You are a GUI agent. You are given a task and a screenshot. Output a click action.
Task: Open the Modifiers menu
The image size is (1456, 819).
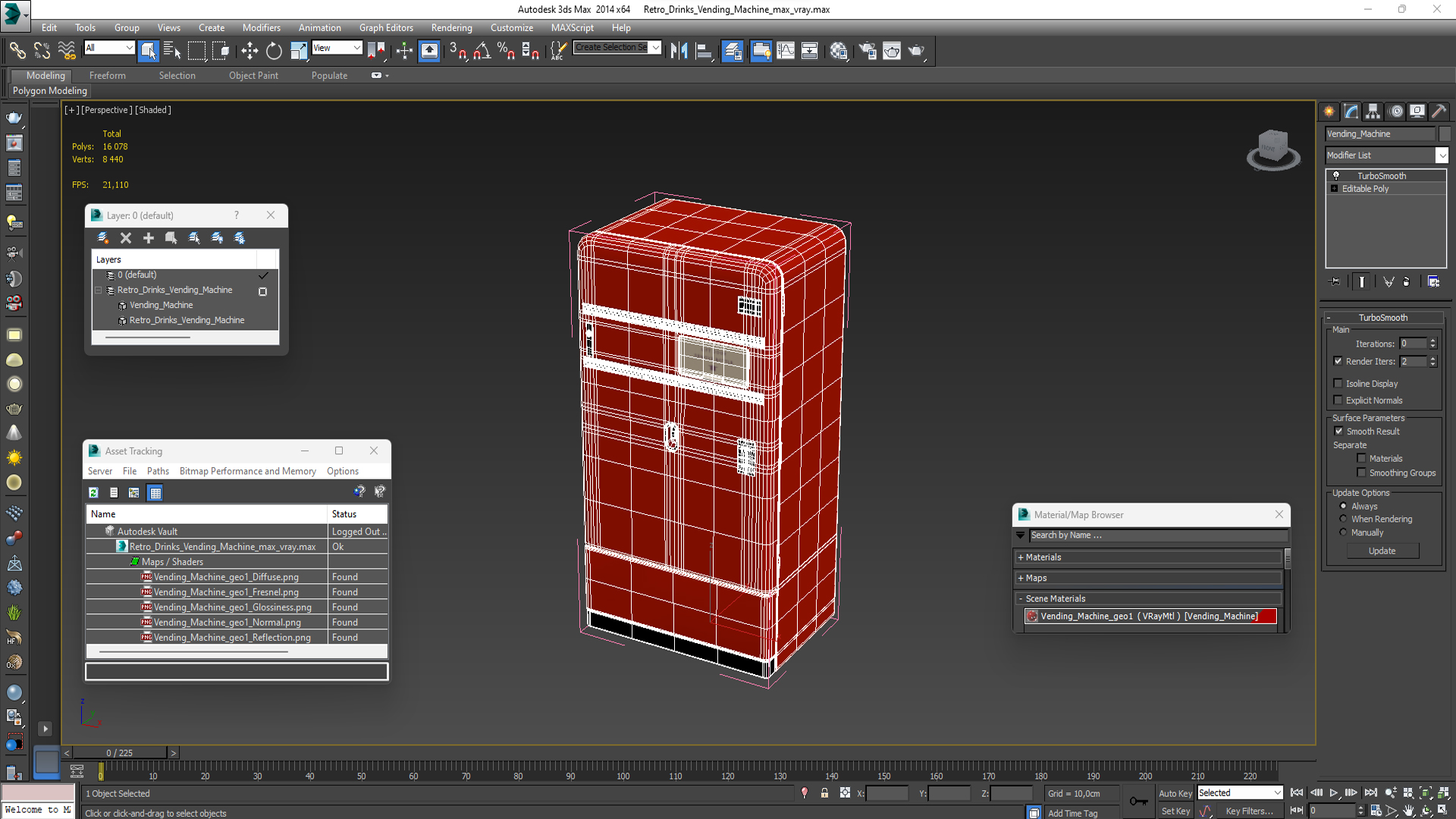[262, 28]
